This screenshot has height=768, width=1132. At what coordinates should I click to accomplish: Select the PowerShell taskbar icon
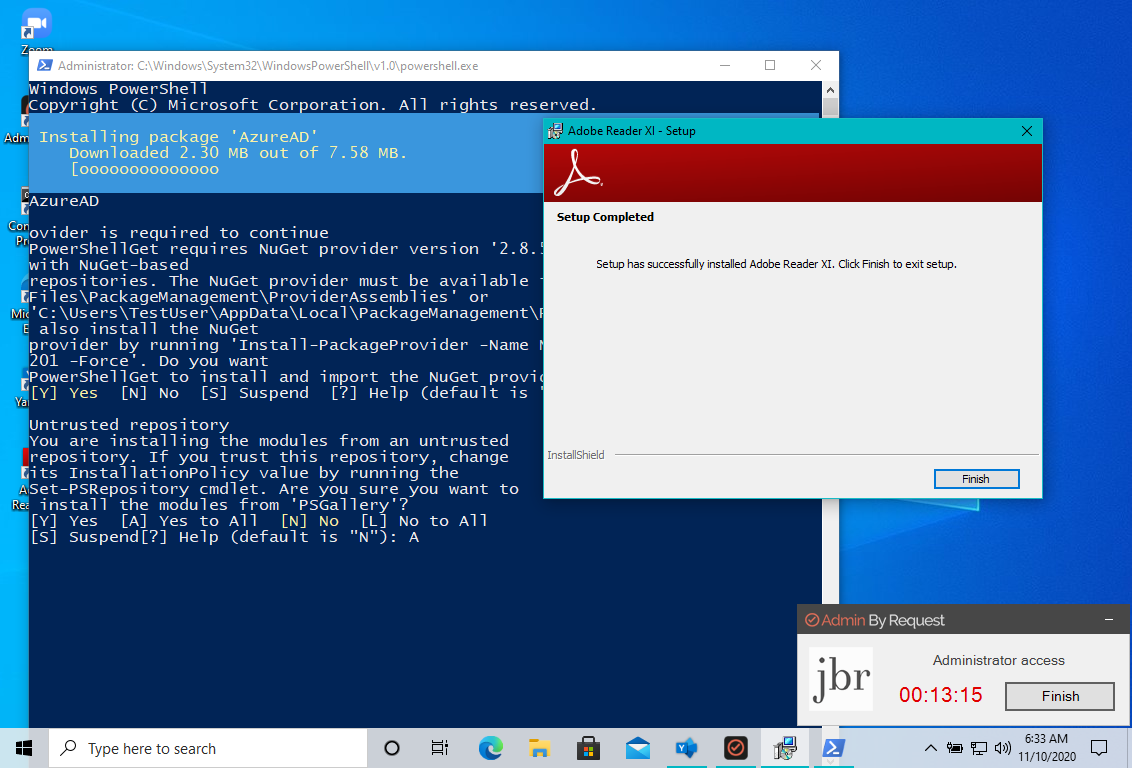coord(834,748)
